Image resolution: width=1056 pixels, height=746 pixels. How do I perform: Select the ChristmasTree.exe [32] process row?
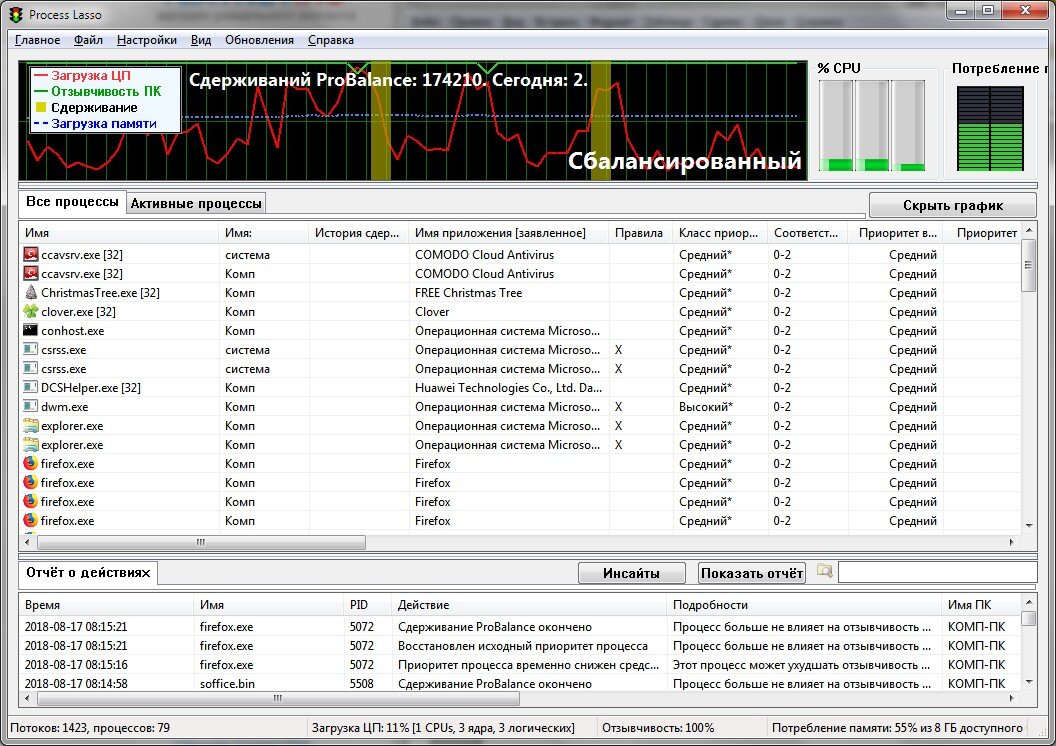[x=521, y=292]
